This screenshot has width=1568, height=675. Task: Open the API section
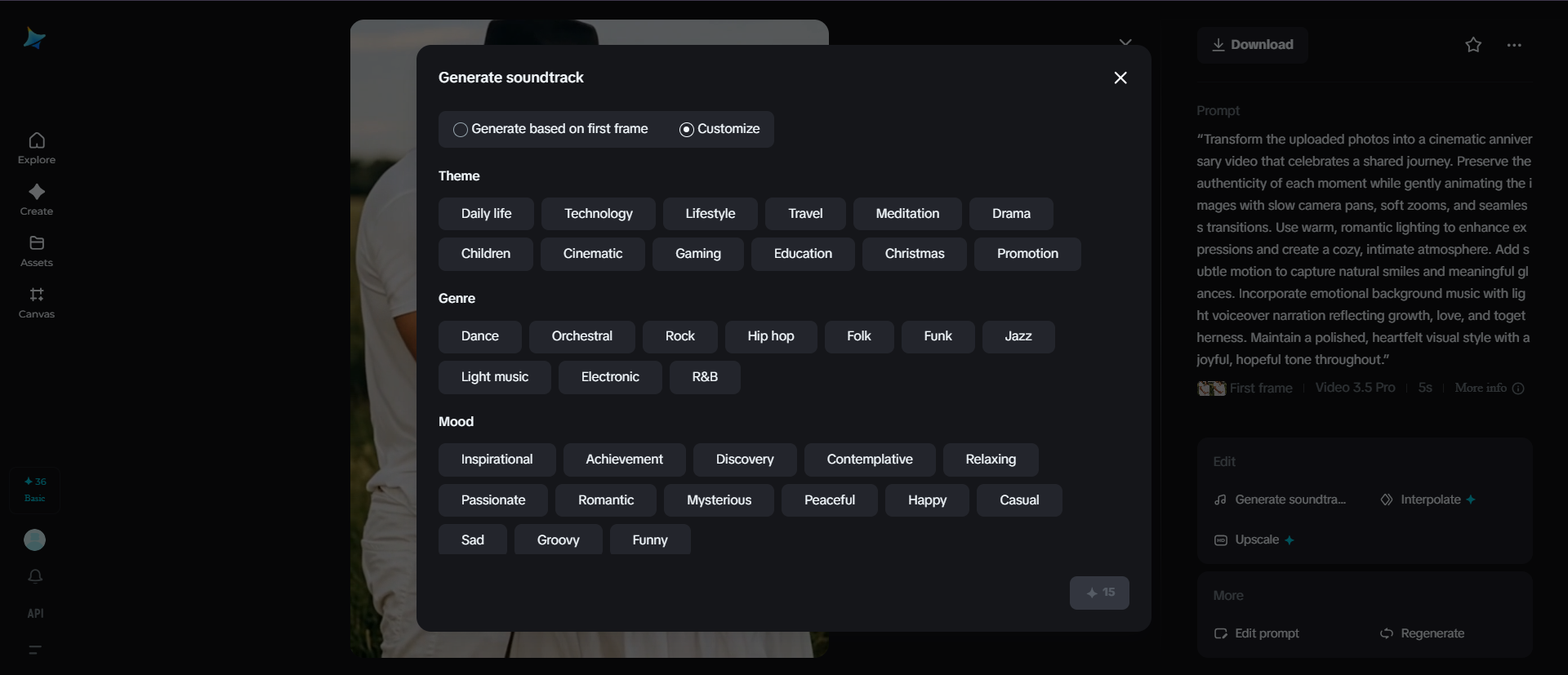pos(34,613)
